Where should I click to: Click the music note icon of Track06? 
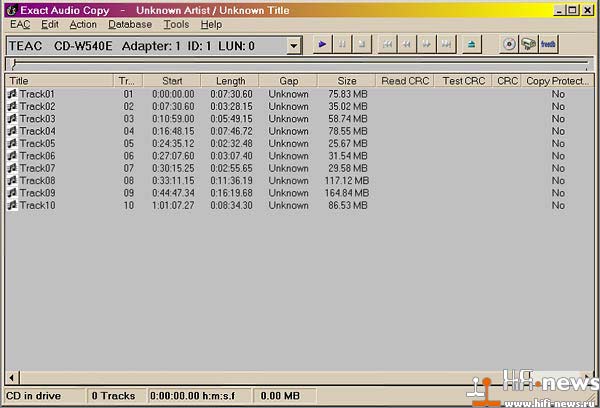[13, 156]
